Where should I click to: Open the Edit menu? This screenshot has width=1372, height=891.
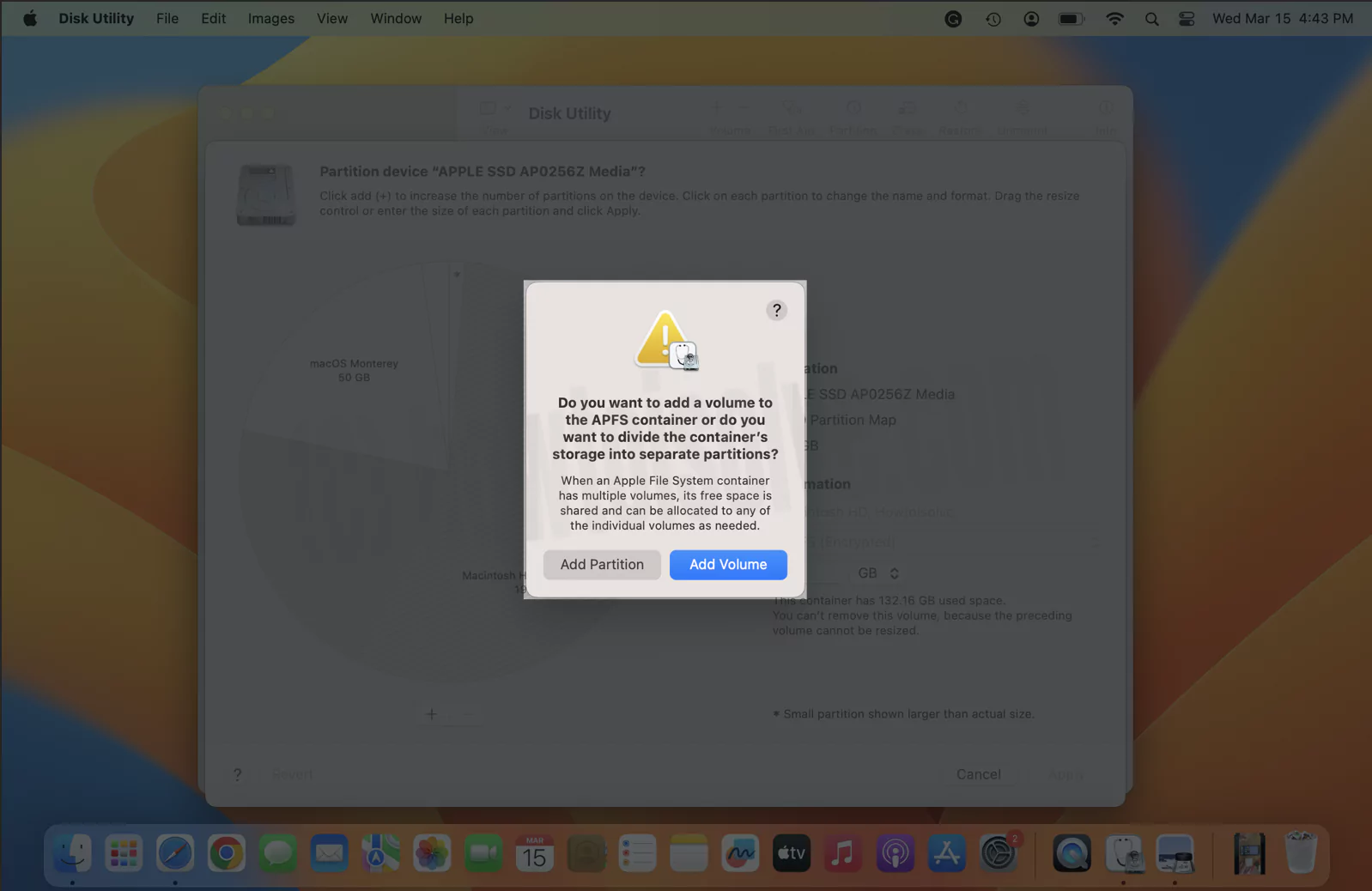click(x=213, y=18)
